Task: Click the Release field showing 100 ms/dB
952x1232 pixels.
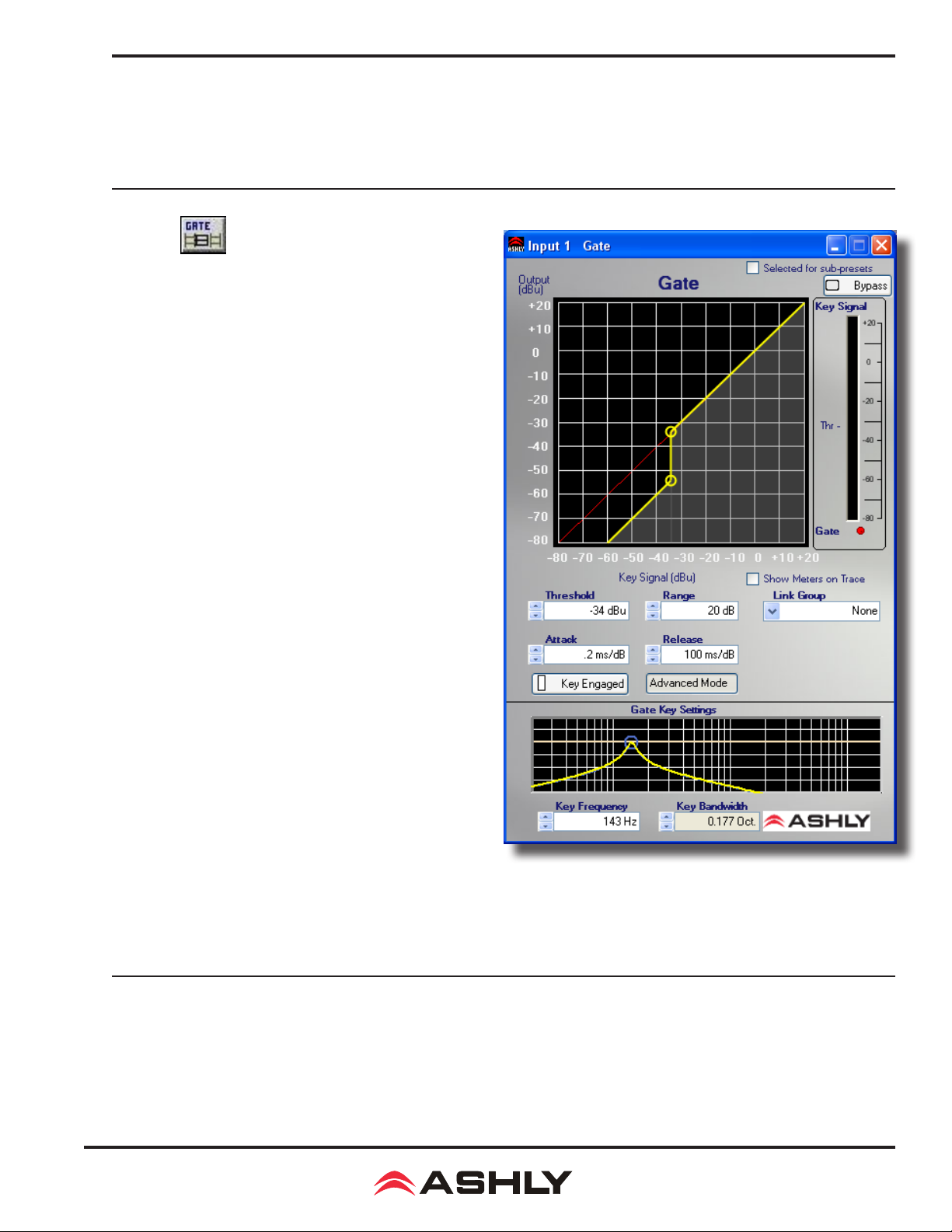Action: pos(699,654)
